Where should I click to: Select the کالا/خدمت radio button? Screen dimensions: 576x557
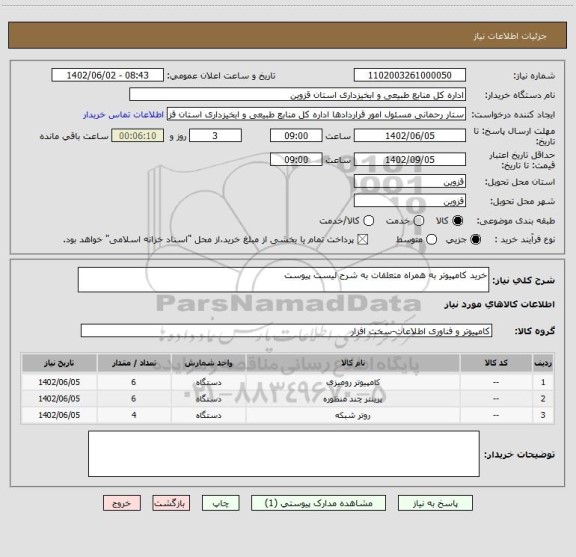click(x=368, y=221)
